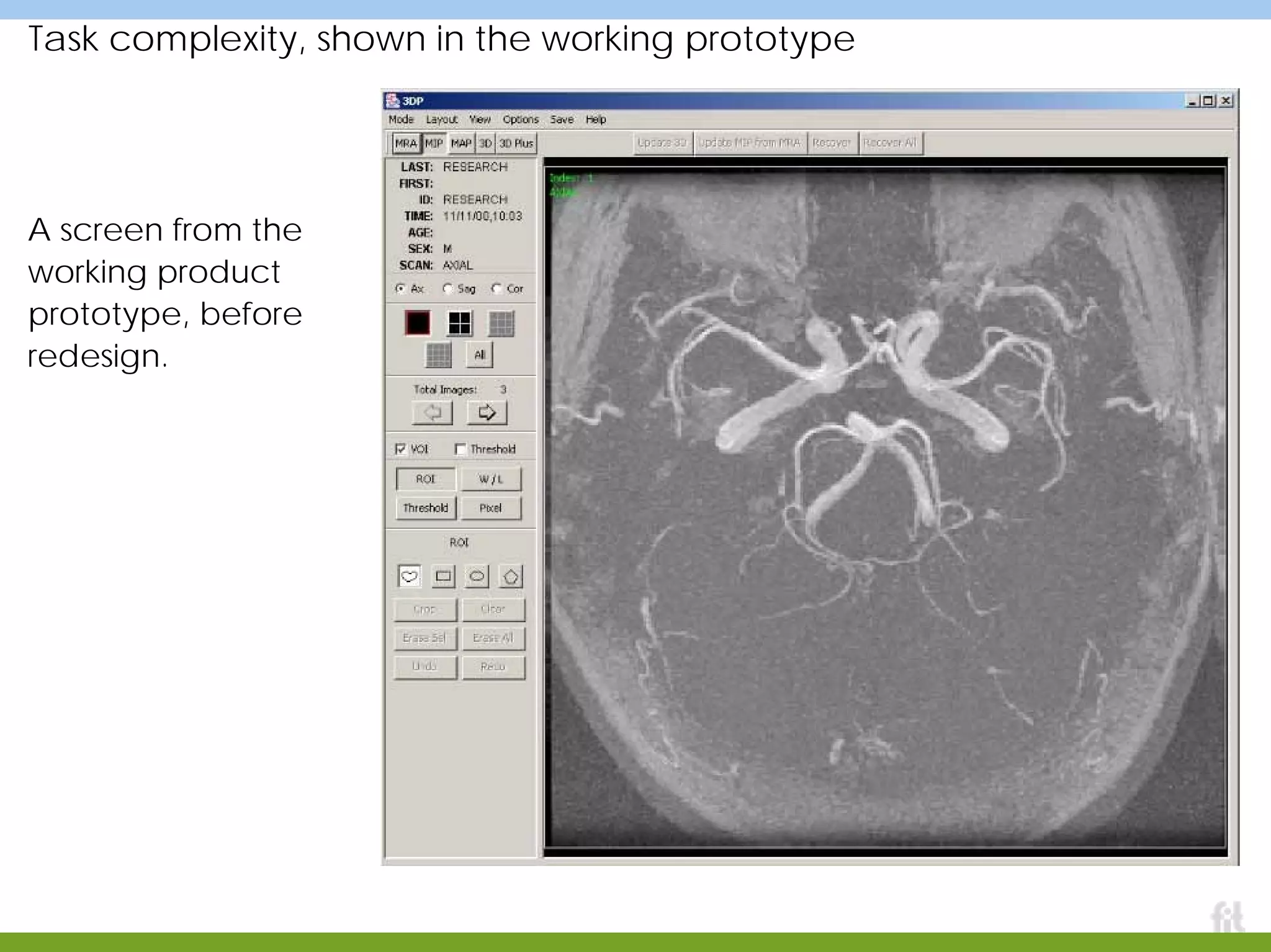Click the Erase Sel button
1271x952 pixels.
(x=425, y=638)
